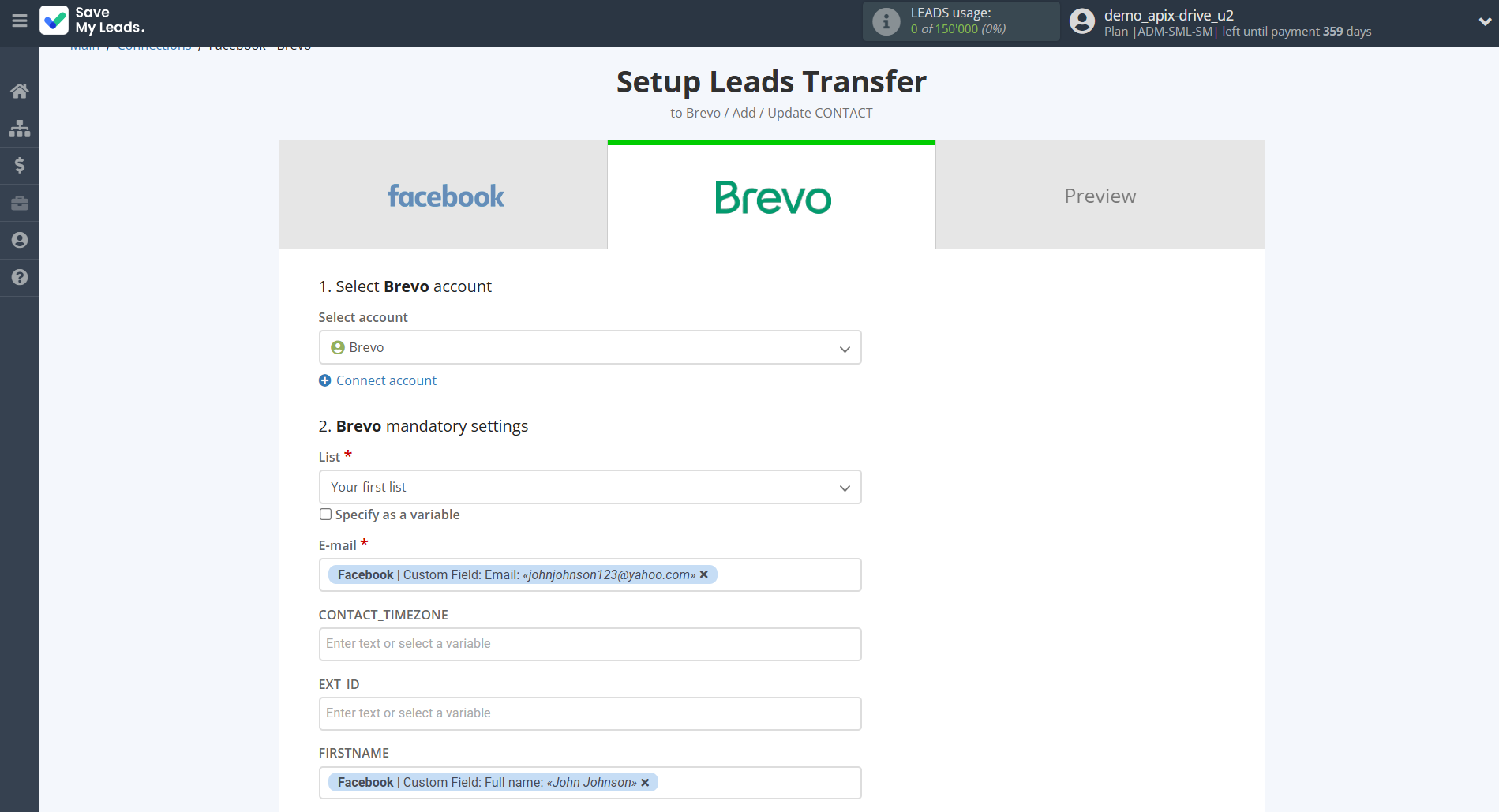
Task: Click the LEADS usage info icon
Action: click(886, 21)
